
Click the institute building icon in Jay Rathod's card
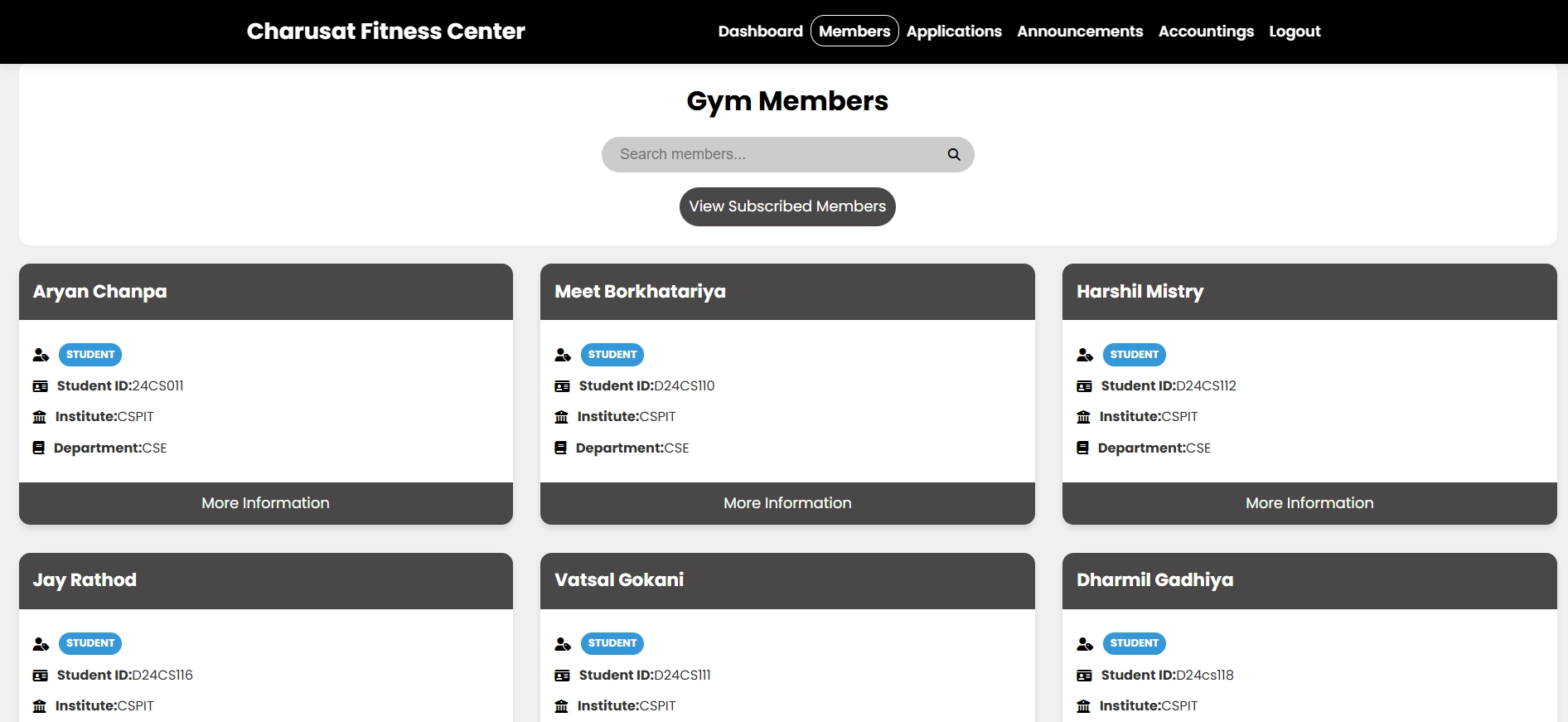tap(39, 706)
